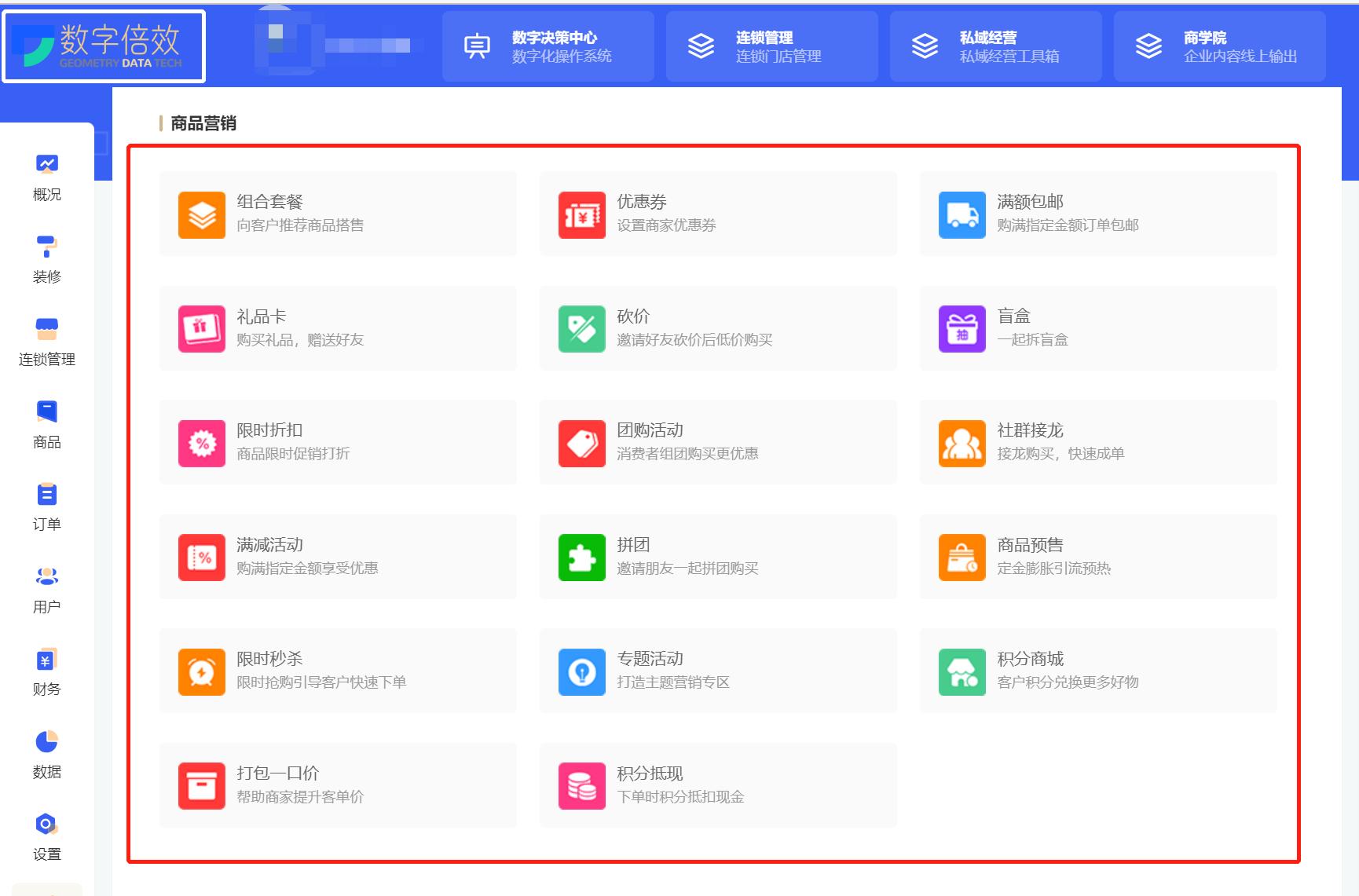This screenshot has width=1359, height=896.
Task: Open the 优惠券 coupon feature
Action: click(x=717, y=214)
